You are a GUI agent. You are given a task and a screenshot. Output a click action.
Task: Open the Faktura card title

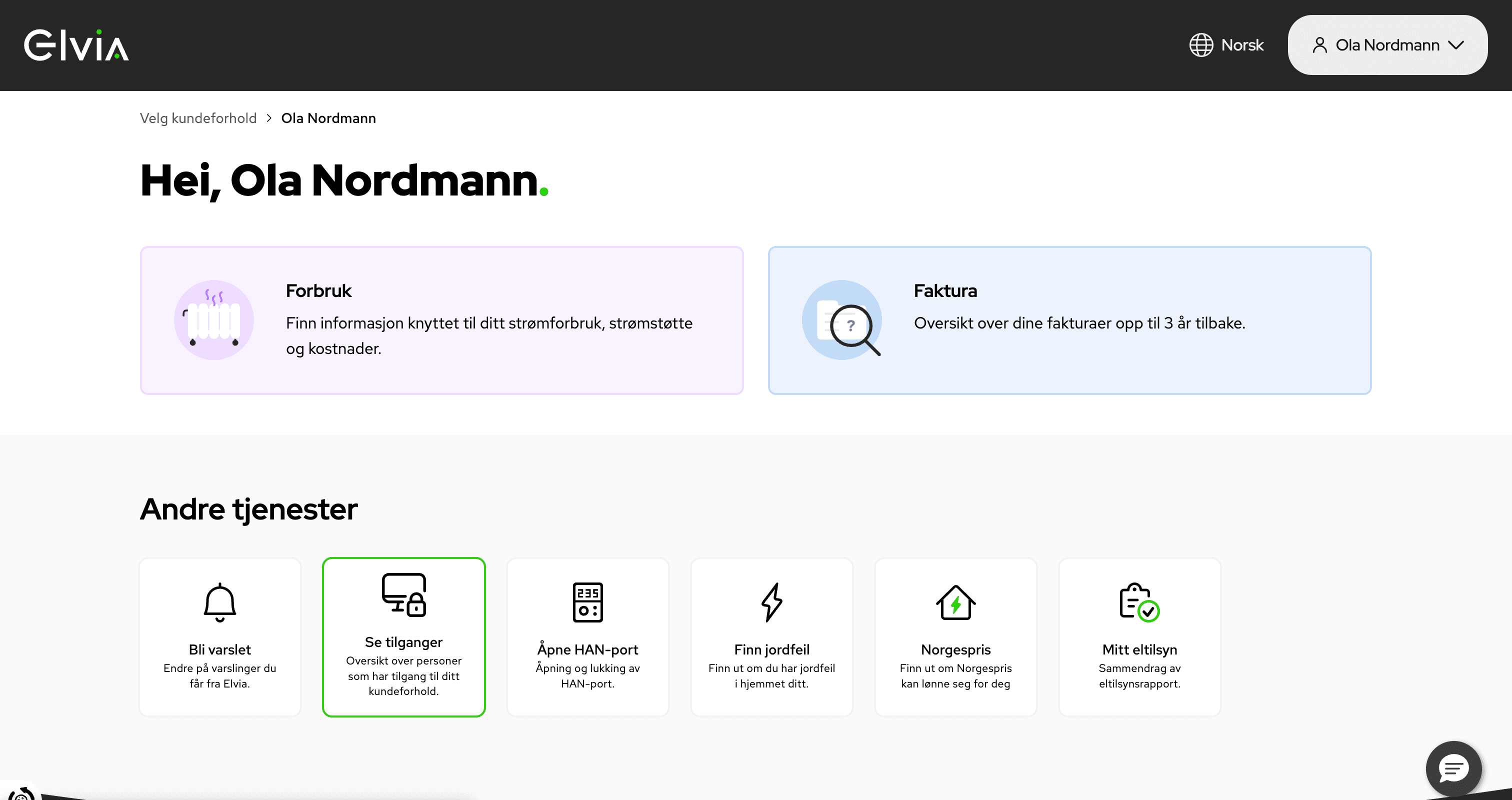(x=945, y=290)
